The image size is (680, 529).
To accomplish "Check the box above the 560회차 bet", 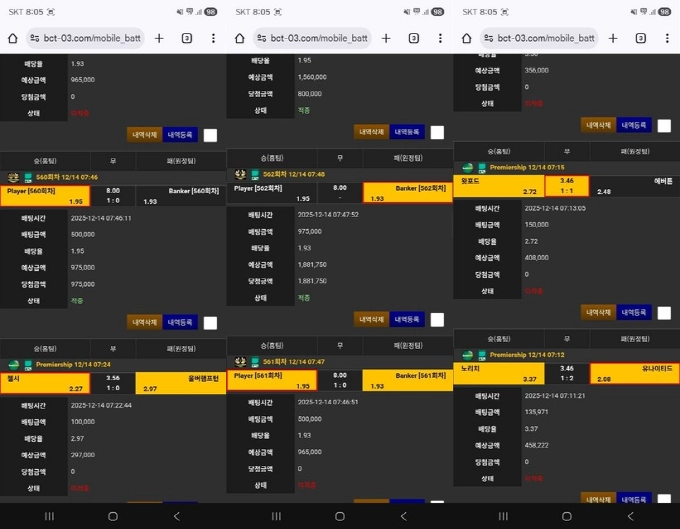I will click(x=210, y=135).
